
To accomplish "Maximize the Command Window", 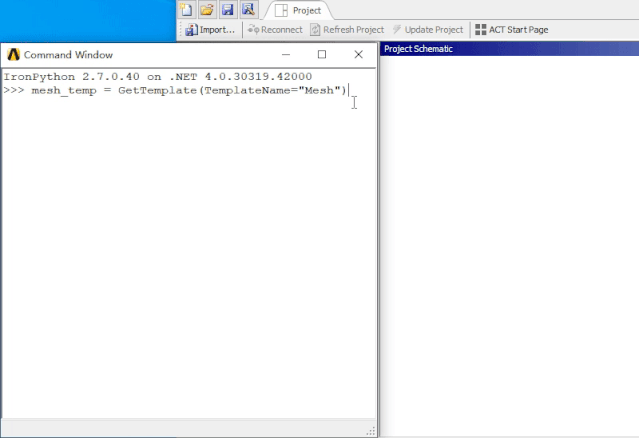I will click(322, 55).
